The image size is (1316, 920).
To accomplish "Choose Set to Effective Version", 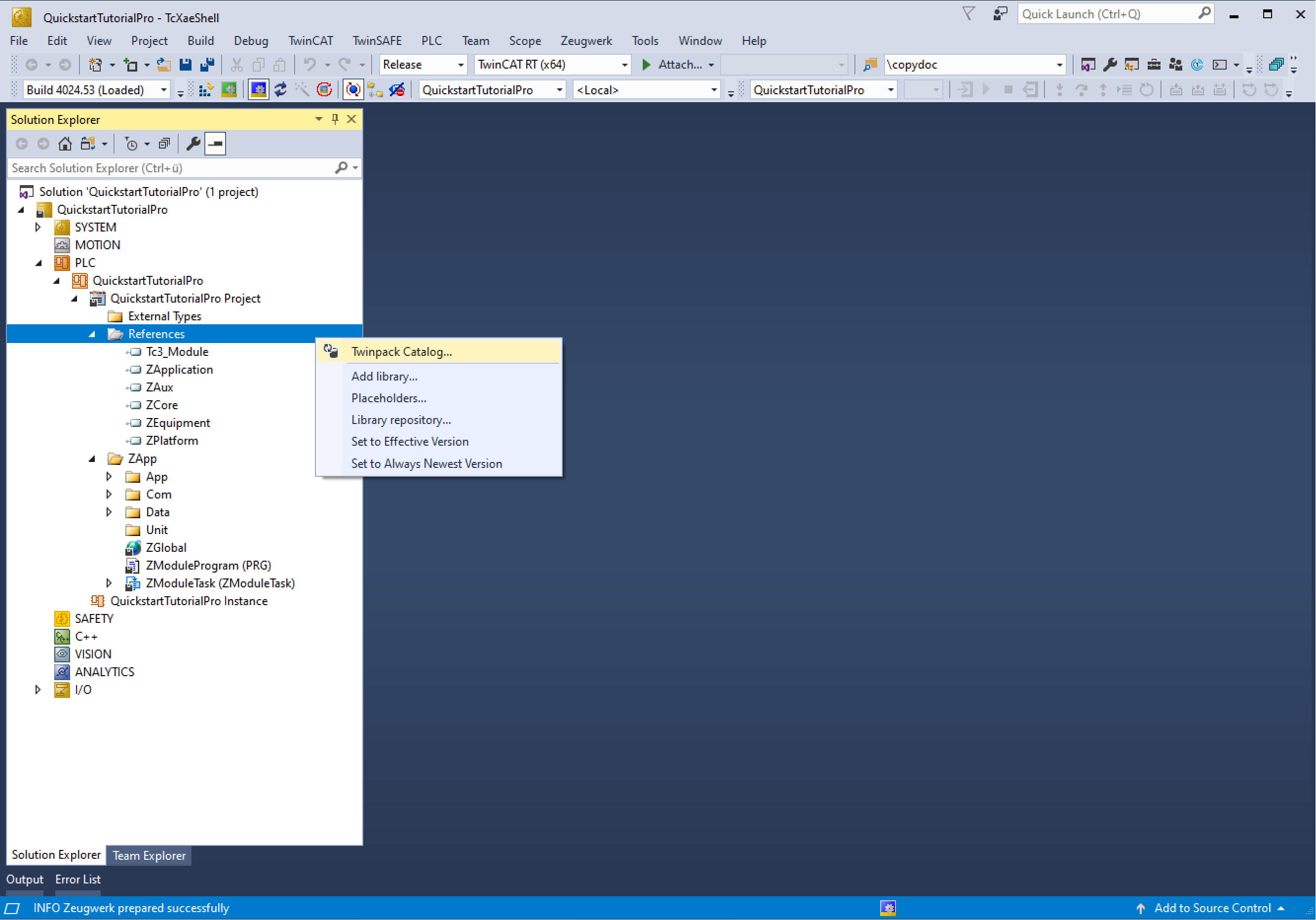I will [439, 442].
